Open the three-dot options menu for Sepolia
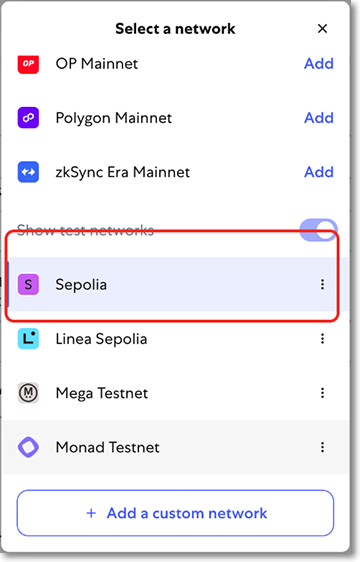Image resolution: width=360 pixels, height=562 pixels. [x=322, y=285]
